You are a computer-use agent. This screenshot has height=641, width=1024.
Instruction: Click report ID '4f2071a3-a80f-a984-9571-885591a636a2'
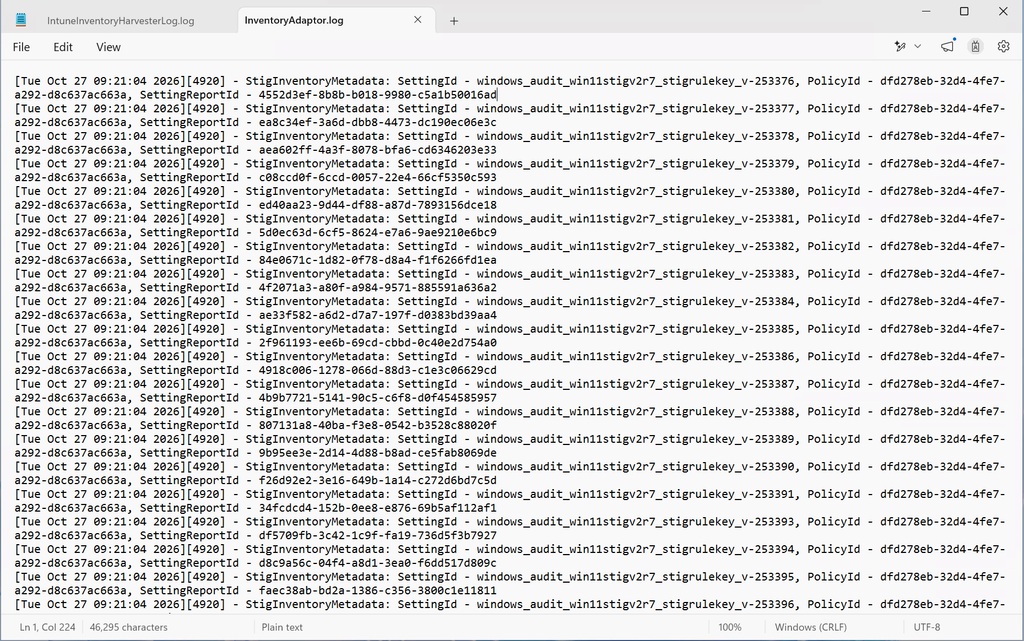click(x=377, y=287)
